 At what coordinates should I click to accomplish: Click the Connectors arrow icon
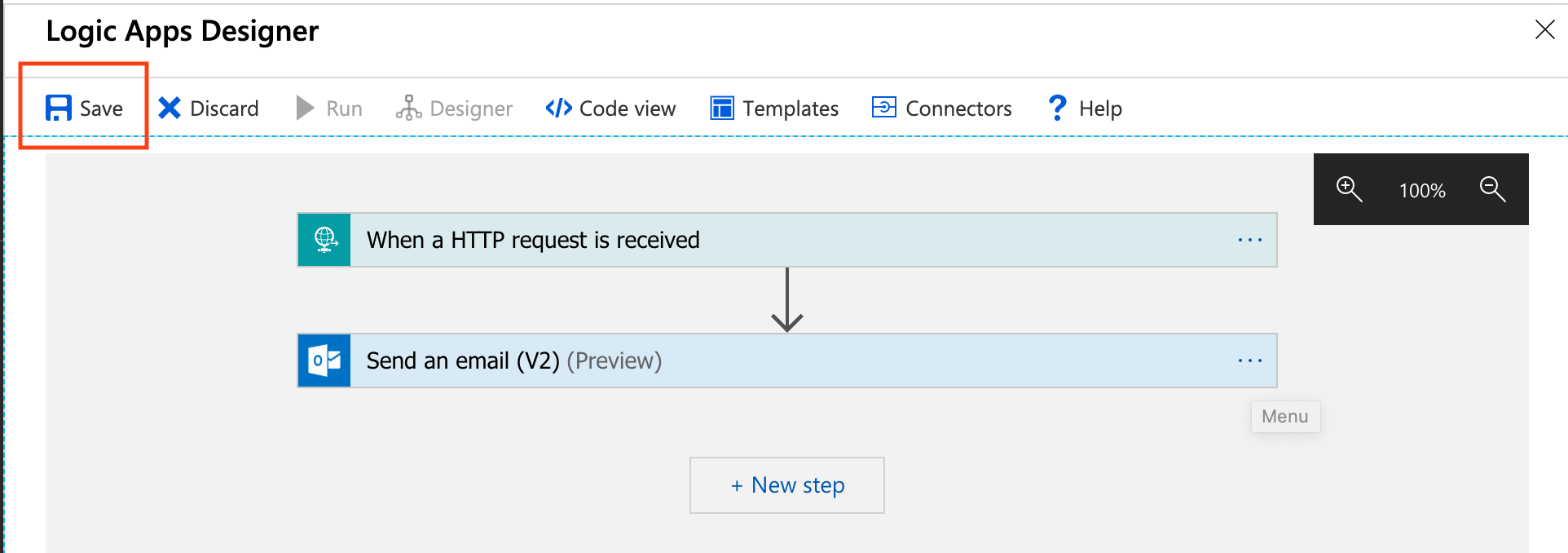(x=884, y=108)
